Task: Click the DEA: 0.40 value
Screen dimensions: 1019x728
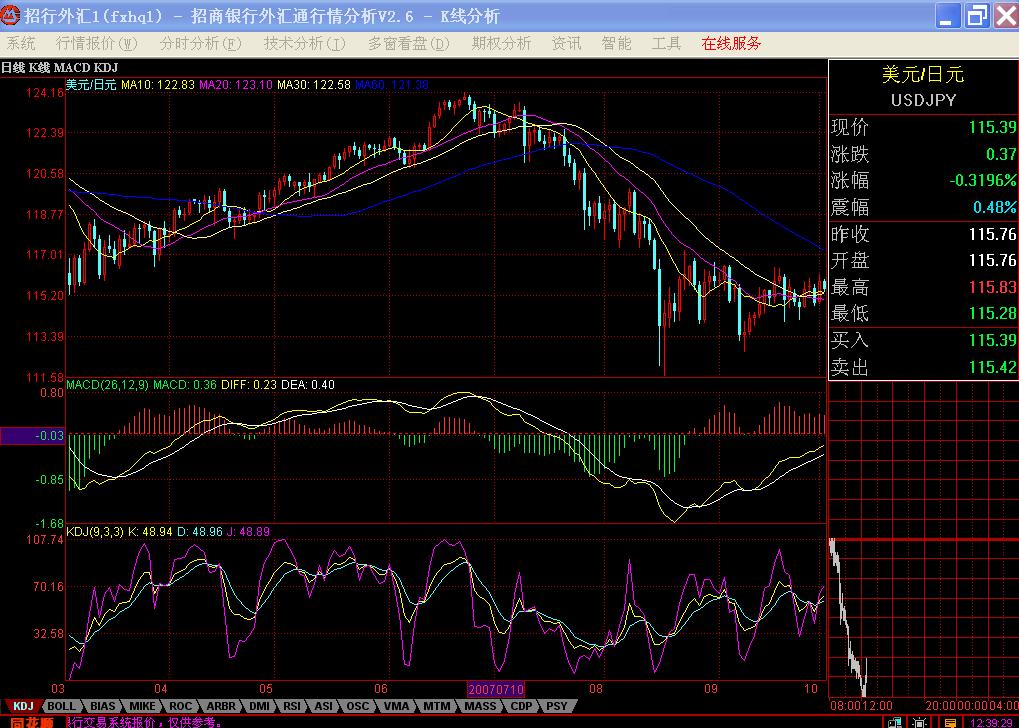Action: (x=308, y=385)
